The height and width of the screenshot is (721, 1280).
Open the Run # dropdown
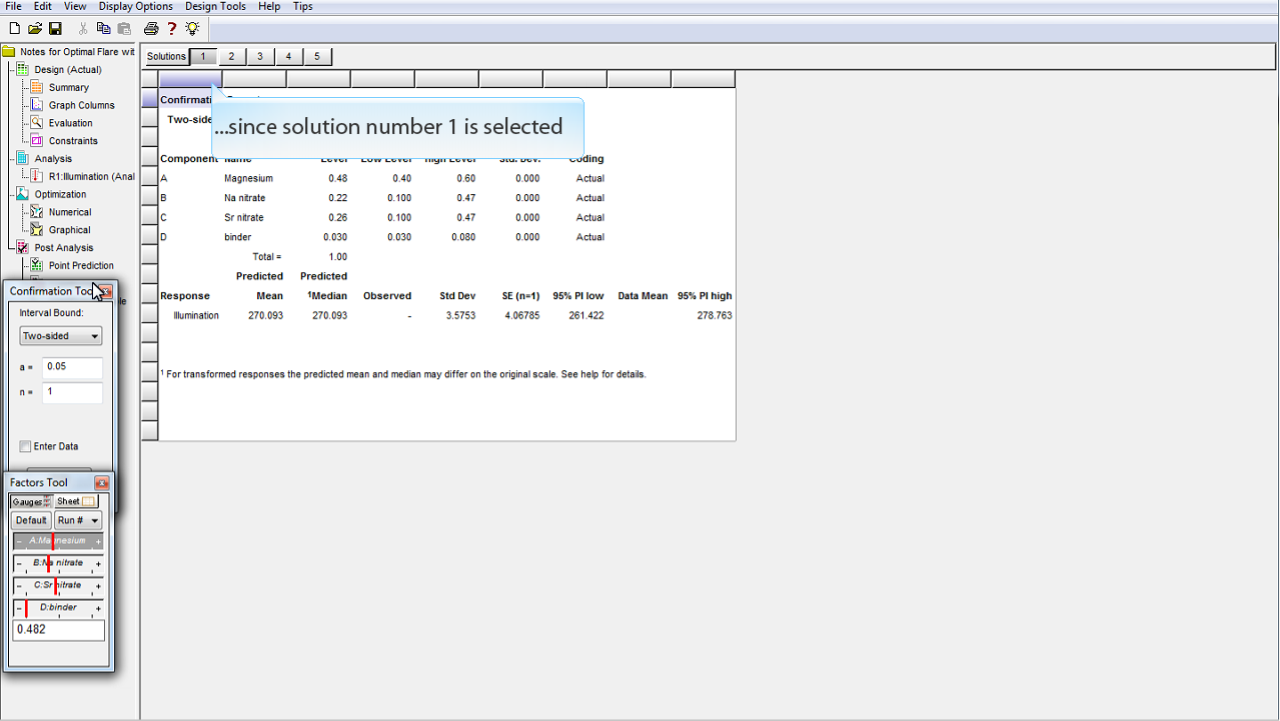(78, 520)
